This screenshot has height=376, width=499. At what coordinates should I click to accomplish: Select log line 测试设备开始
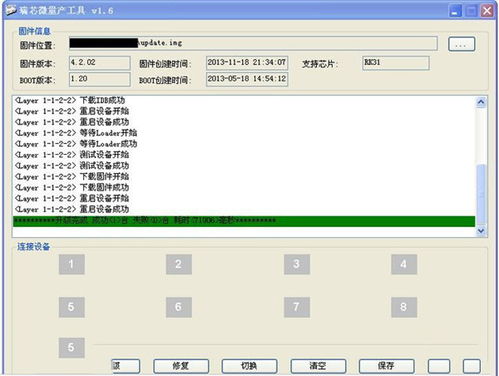[x=72, y=155]
